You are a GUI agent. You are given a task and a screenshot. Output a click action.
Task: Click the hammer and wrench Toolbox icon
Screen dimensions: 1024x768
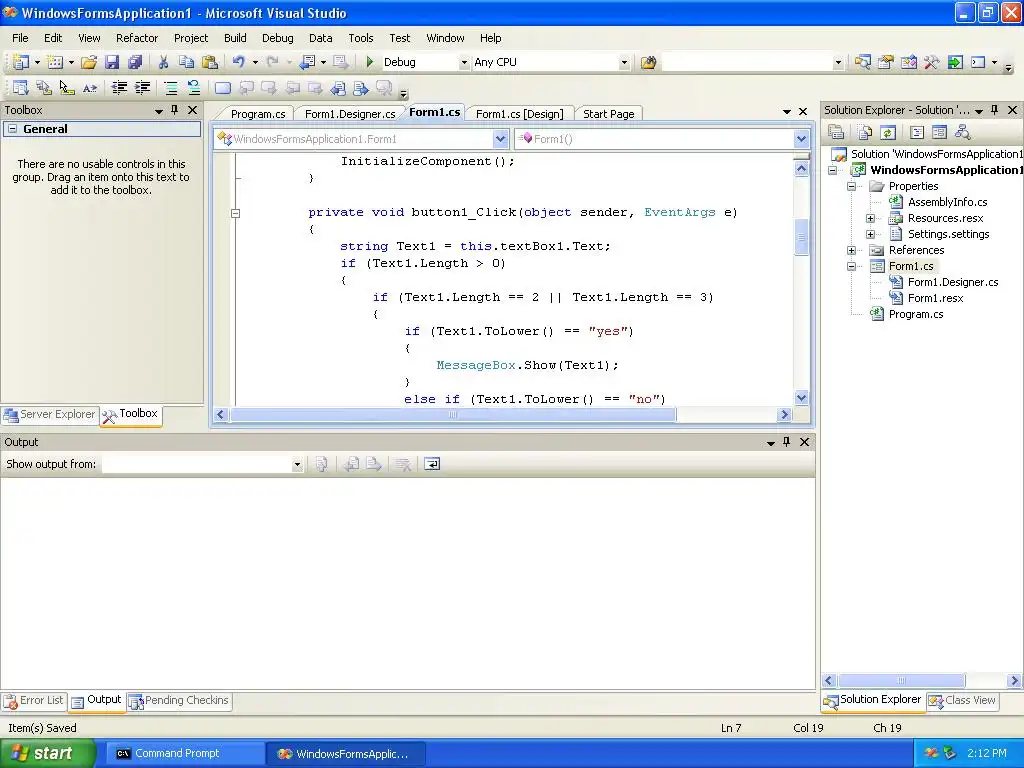coord(932,62)
